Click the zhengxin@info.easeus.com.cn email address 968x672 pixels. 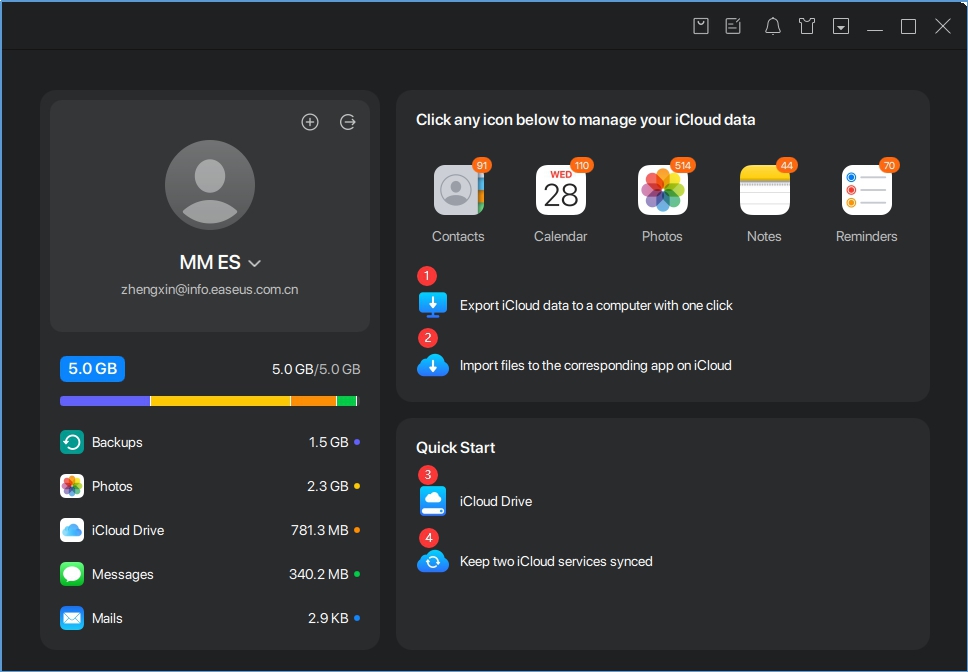(x=210, y=289)
